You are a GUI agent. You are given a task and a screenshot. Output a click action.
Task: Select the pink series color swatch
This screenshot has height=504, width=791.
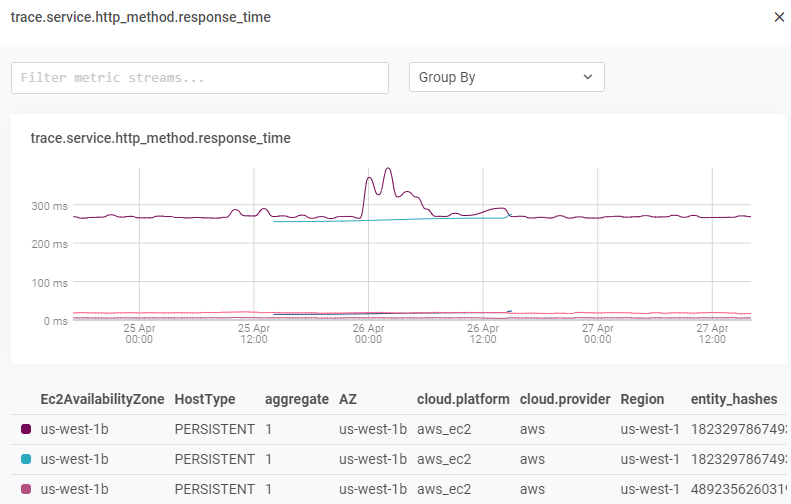pos(26,489)
